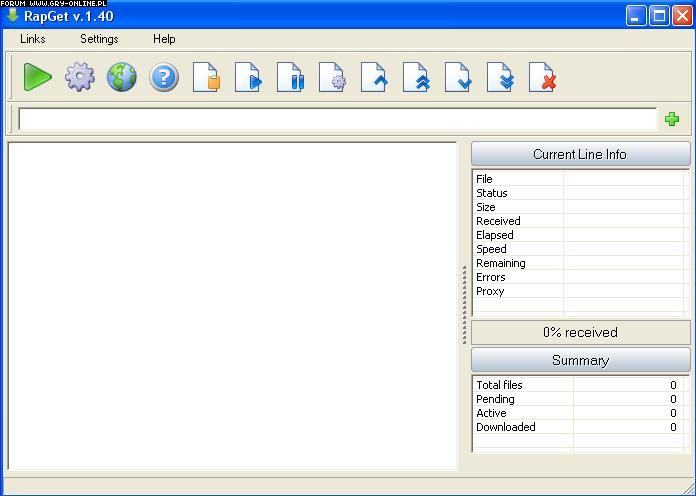Open the Links menu
The height and width of the screenshot is (496, 696).
[x=33, y=39]
